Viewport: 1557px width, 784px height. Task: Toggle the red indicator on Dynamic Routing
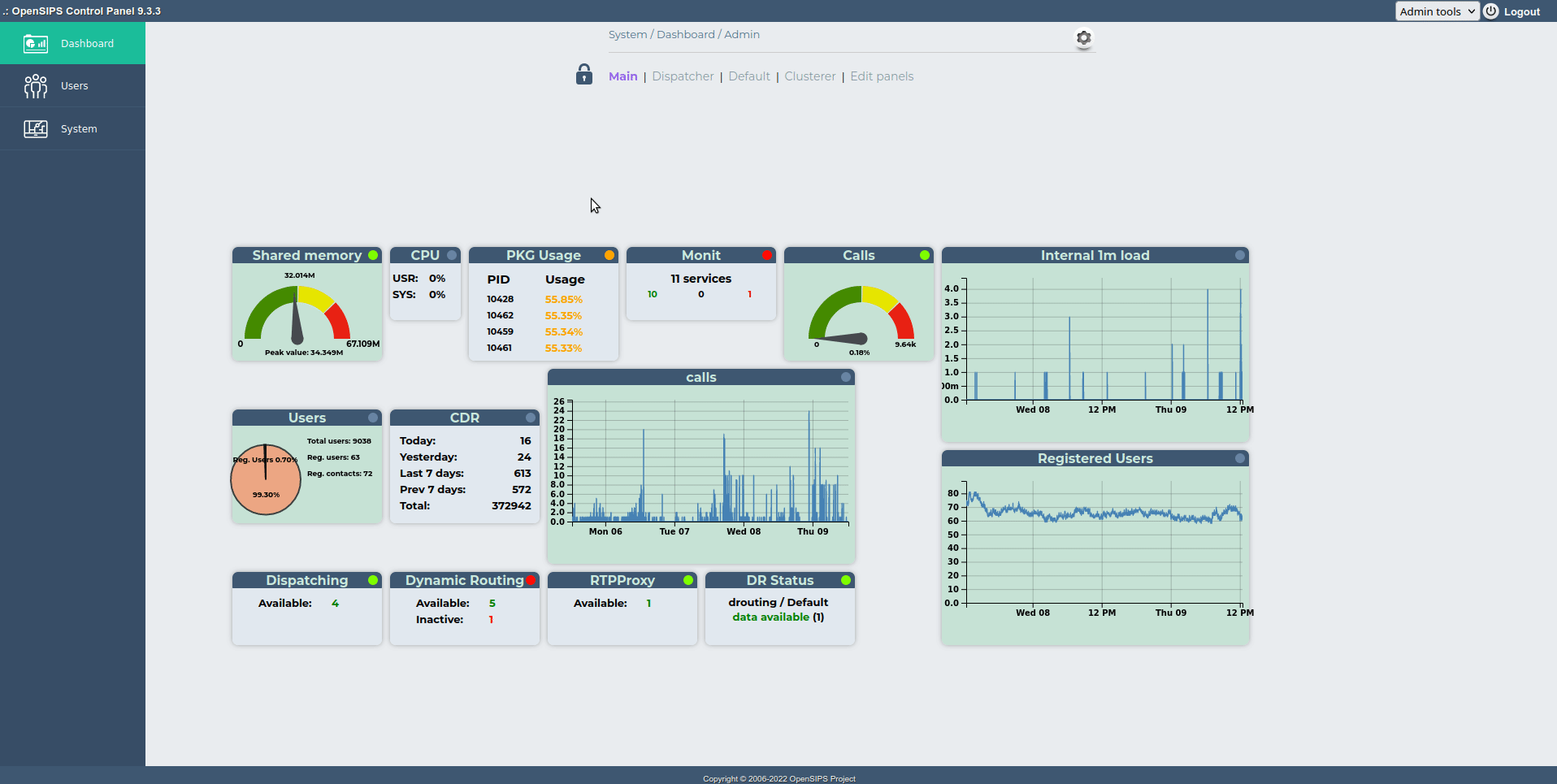[531, 580]
